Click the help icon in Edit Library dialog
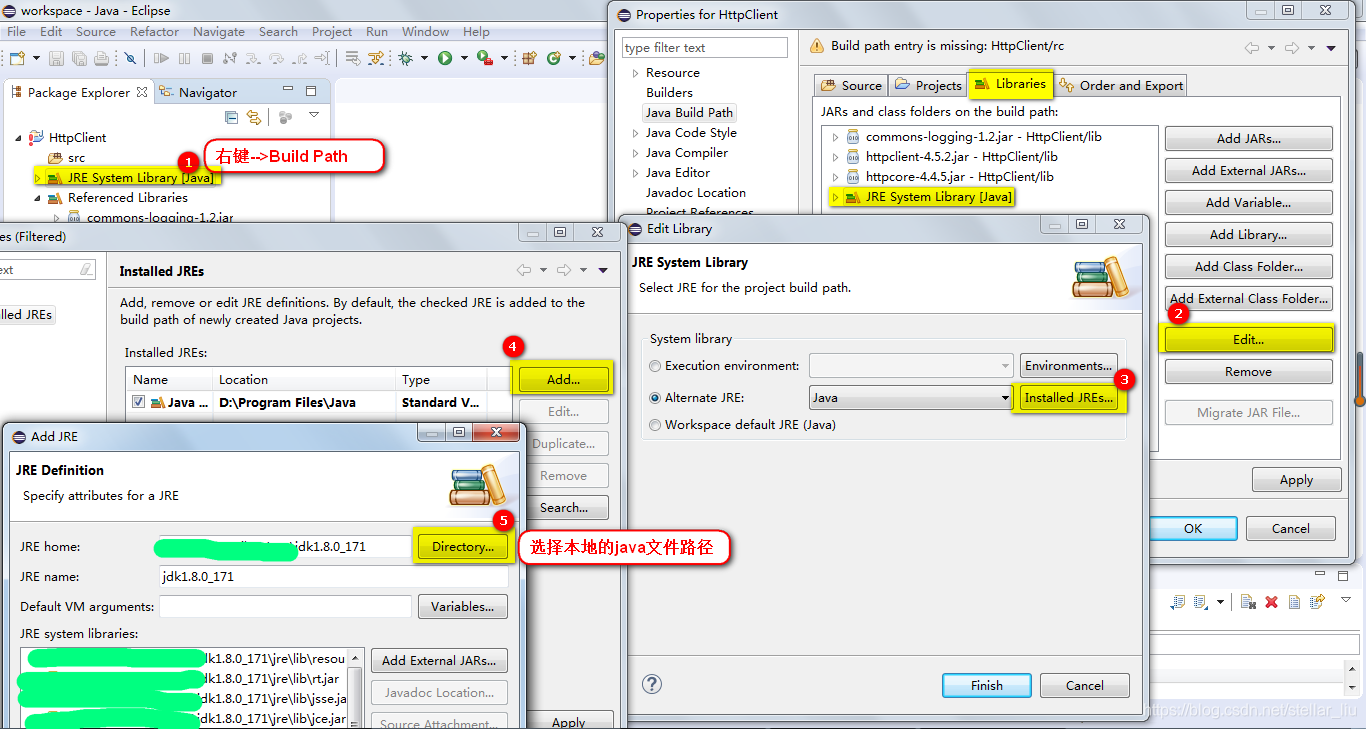 point(651,684)
